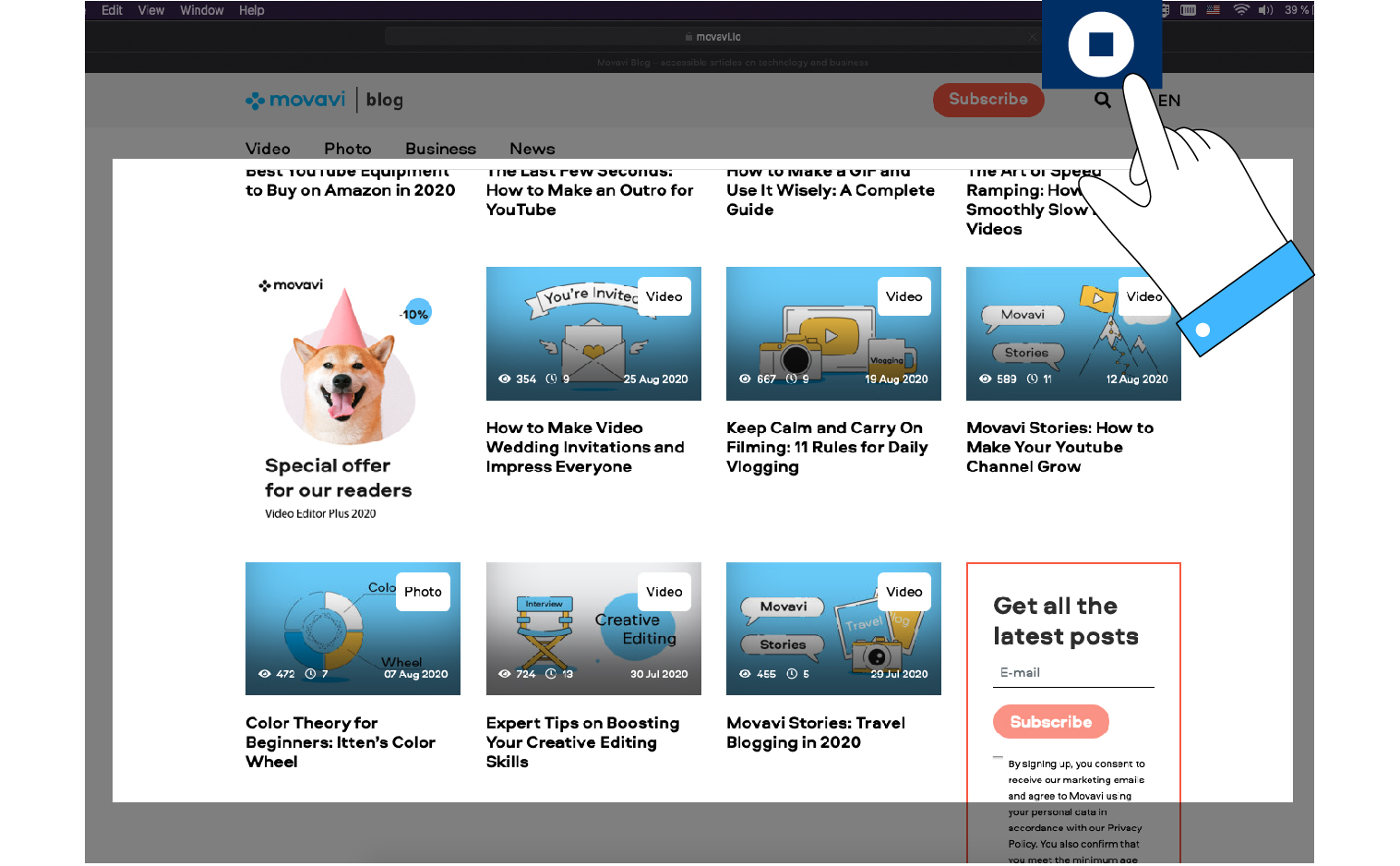Go to the News category tab
Screen dimensions: 1400x866
point(532,149)
